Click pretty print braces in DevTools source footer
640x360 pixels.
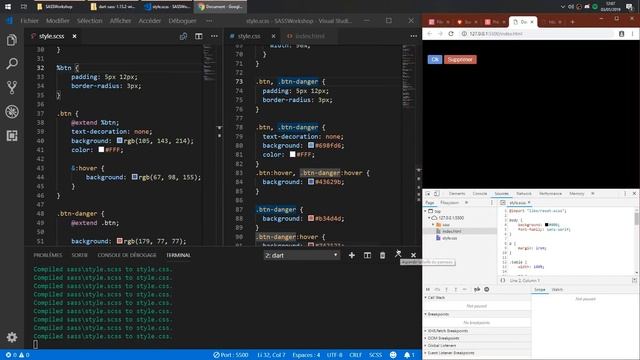[503, 280]
